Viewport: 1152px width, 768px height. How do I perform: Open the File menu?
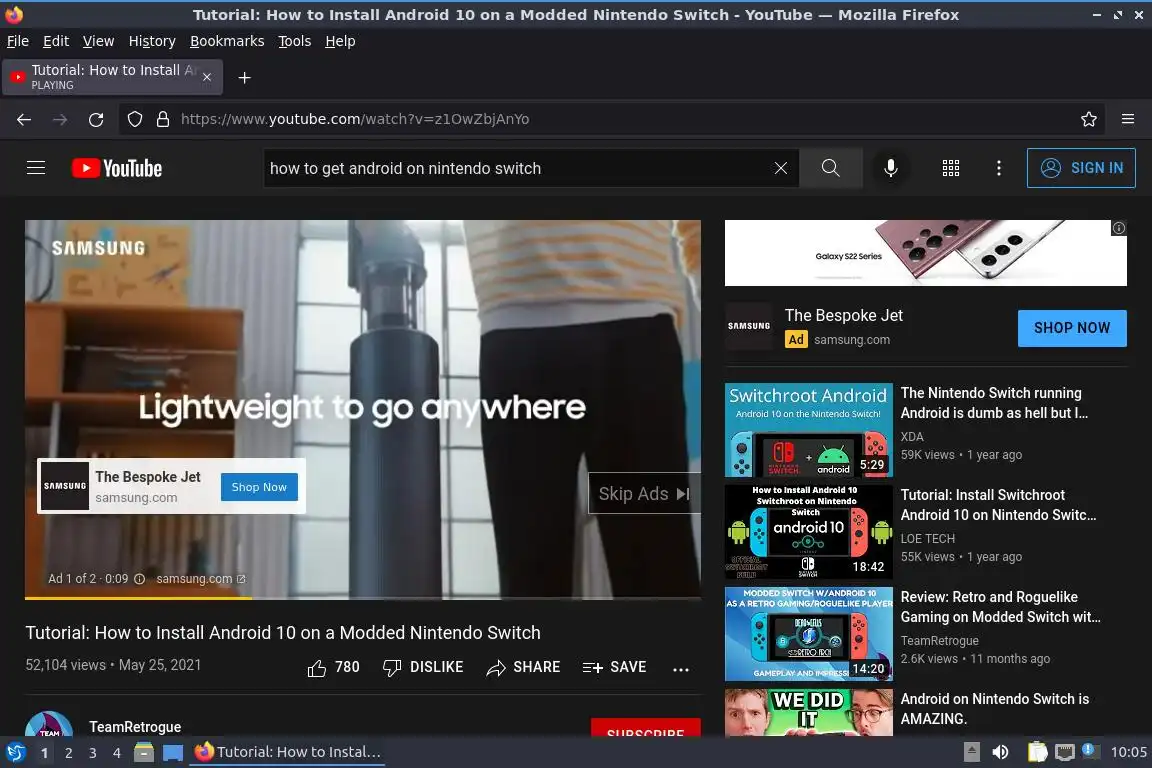click(18, 41)
